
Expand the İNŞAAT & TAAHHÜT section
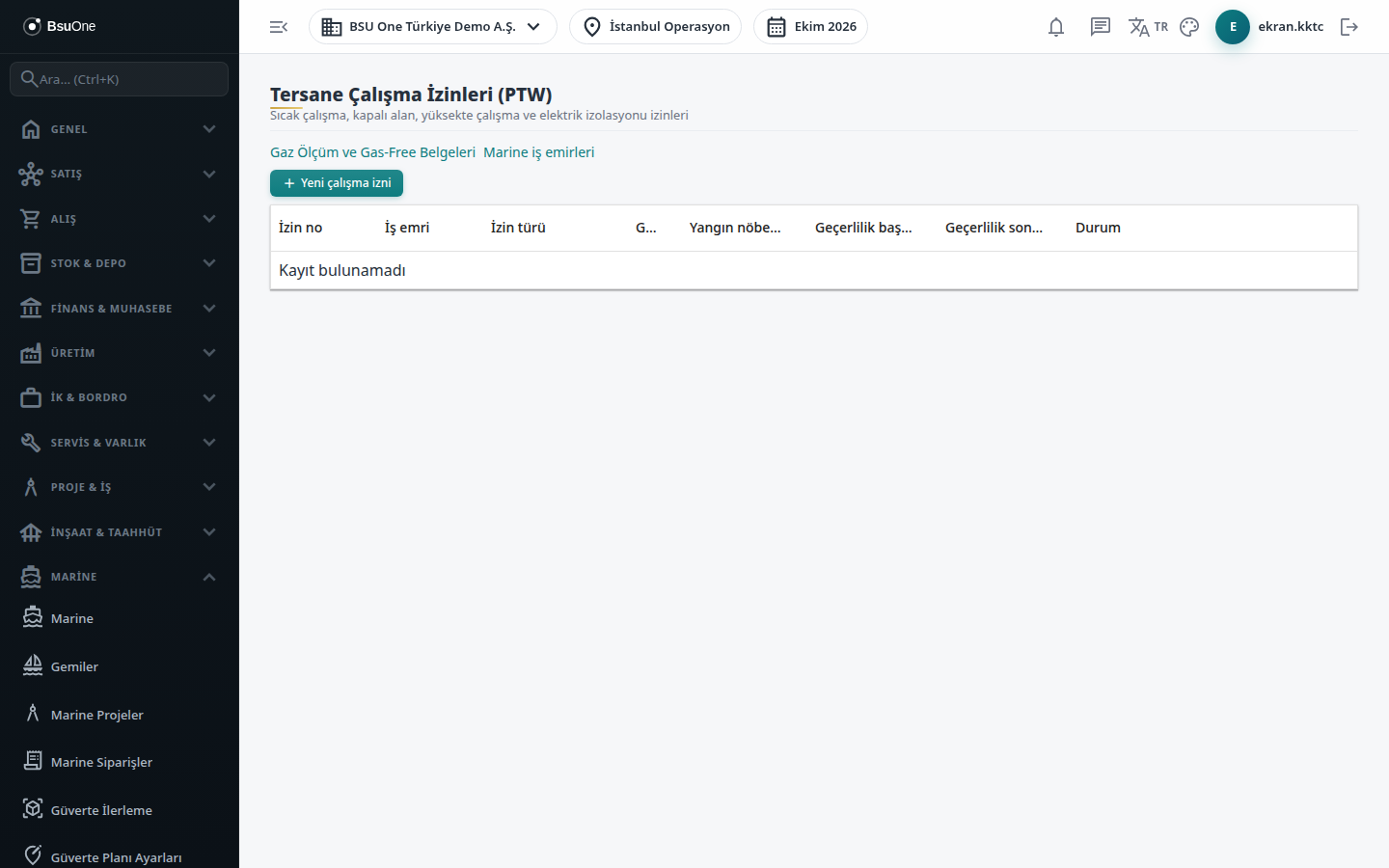tap(120, 532)
